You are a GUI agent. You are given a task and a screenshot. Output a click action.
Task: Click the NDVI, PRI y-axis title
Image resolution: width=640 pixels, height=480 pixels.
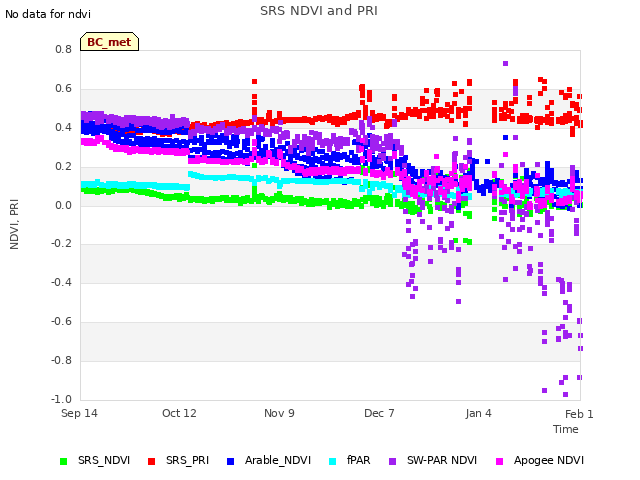tap(14, 224)
